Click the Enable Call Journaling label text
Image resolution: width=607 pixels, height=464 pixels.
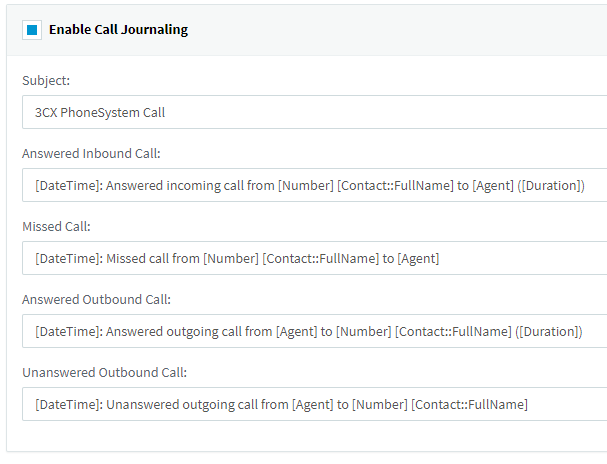(x=118, y=29)
